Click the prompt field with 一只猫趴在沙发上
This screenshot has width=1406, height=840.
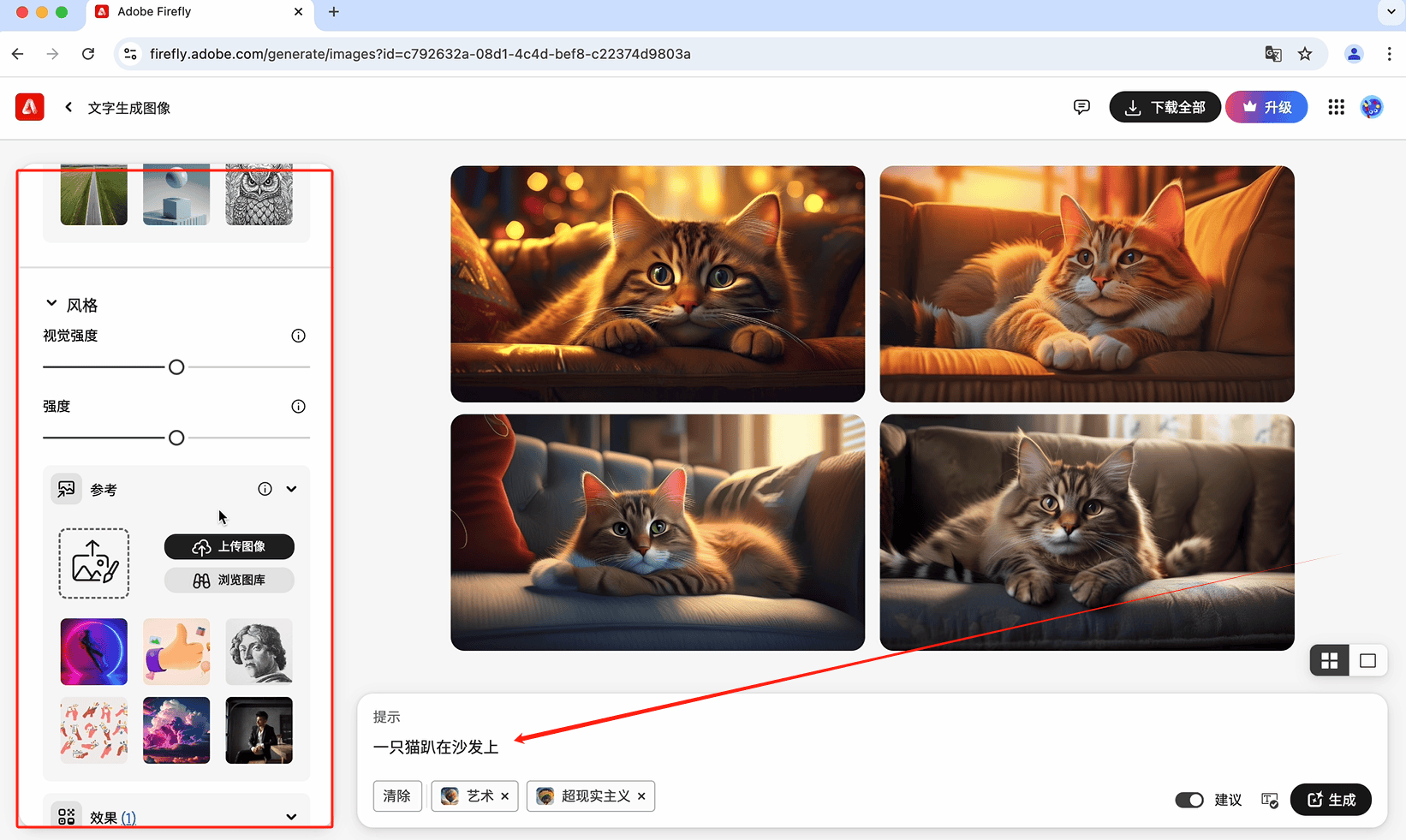coord(435,746)
